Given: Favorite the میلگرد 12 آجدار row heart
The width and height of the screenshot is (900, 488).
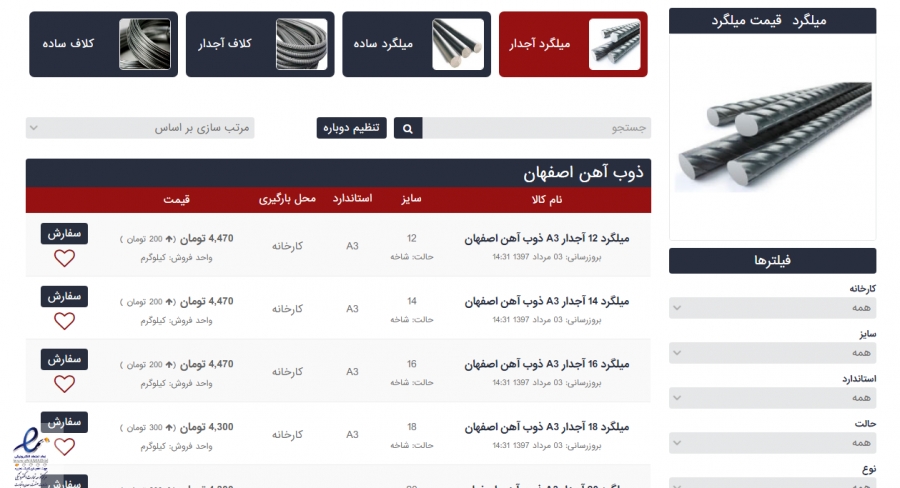Looking at the screenshot, I should point(64,258).
